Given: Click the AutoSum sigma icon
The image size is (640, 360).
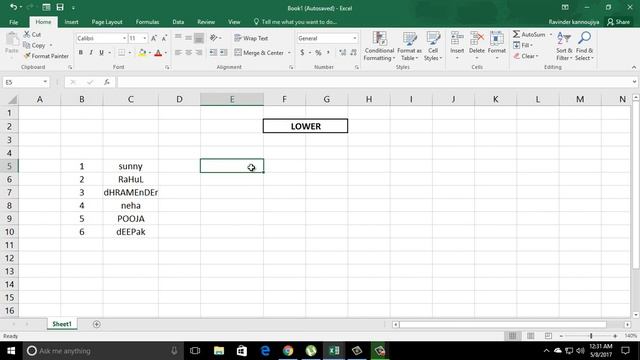Looking at the screenshot, I should (516, 34).
